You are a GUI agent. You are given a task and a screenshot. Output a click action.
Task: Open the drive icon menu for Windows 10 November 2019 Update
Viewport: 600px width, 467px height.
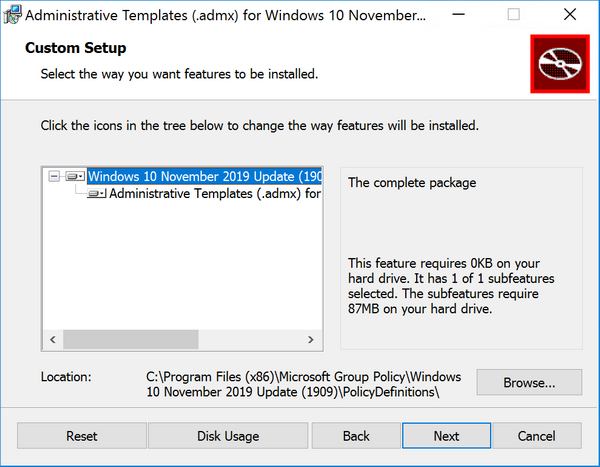[75, 176]
